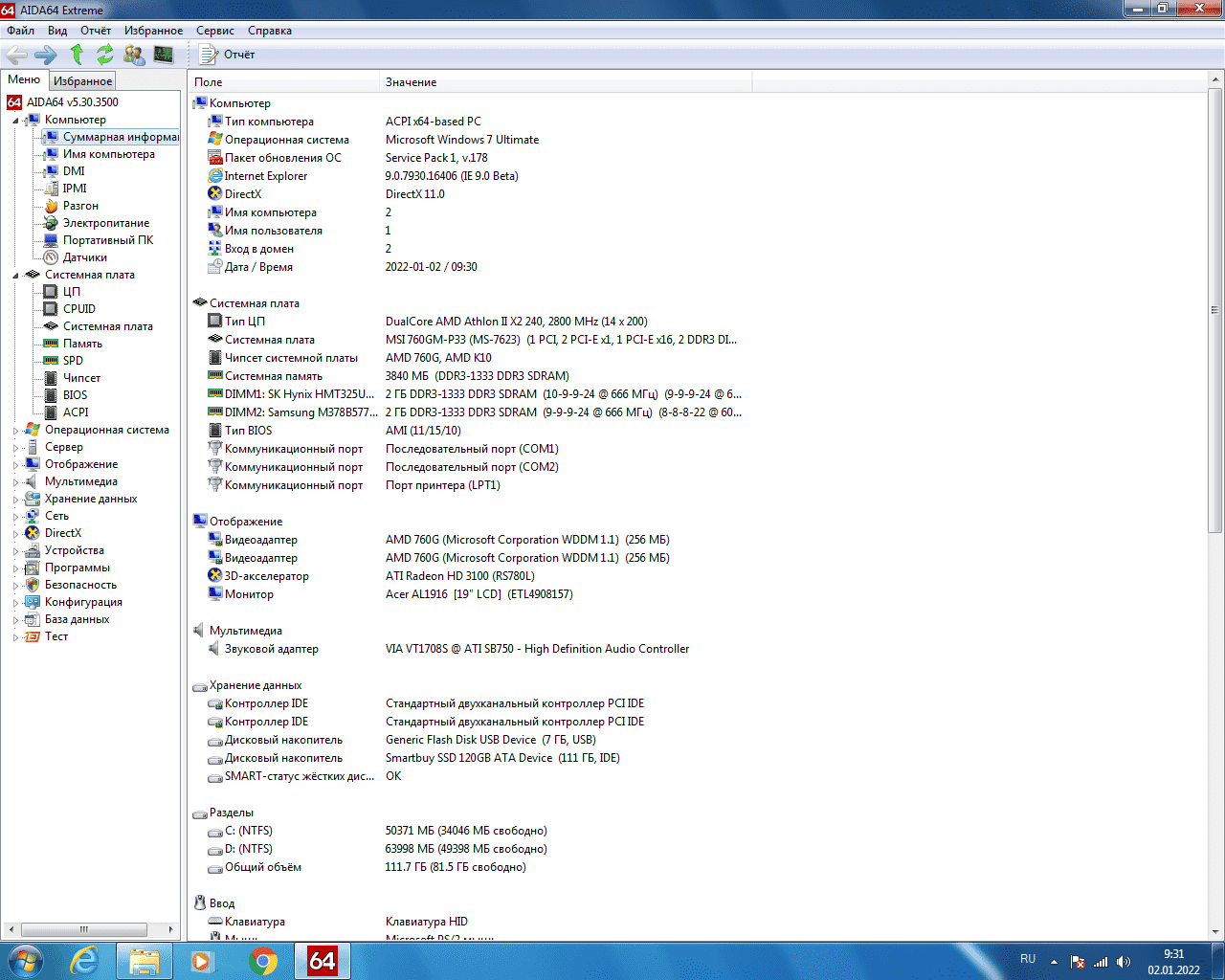Open the Windows Start menu
Screen dimensions: 1225x980
coord(26,961)
